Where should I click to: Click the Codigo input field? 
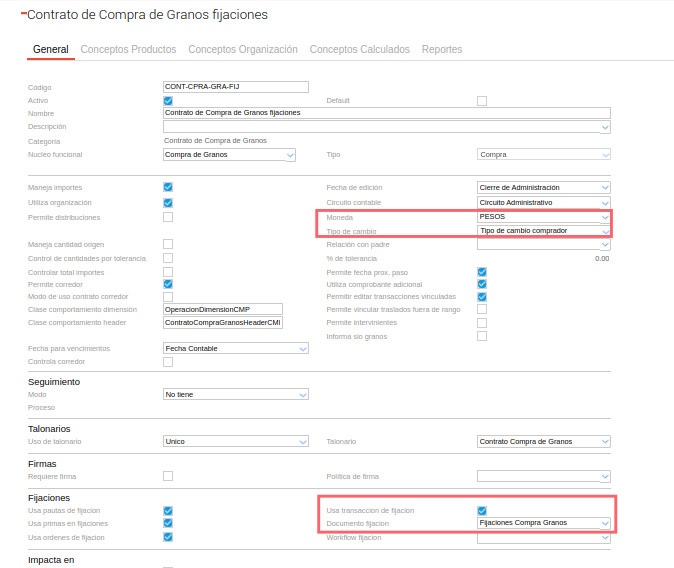235,87
